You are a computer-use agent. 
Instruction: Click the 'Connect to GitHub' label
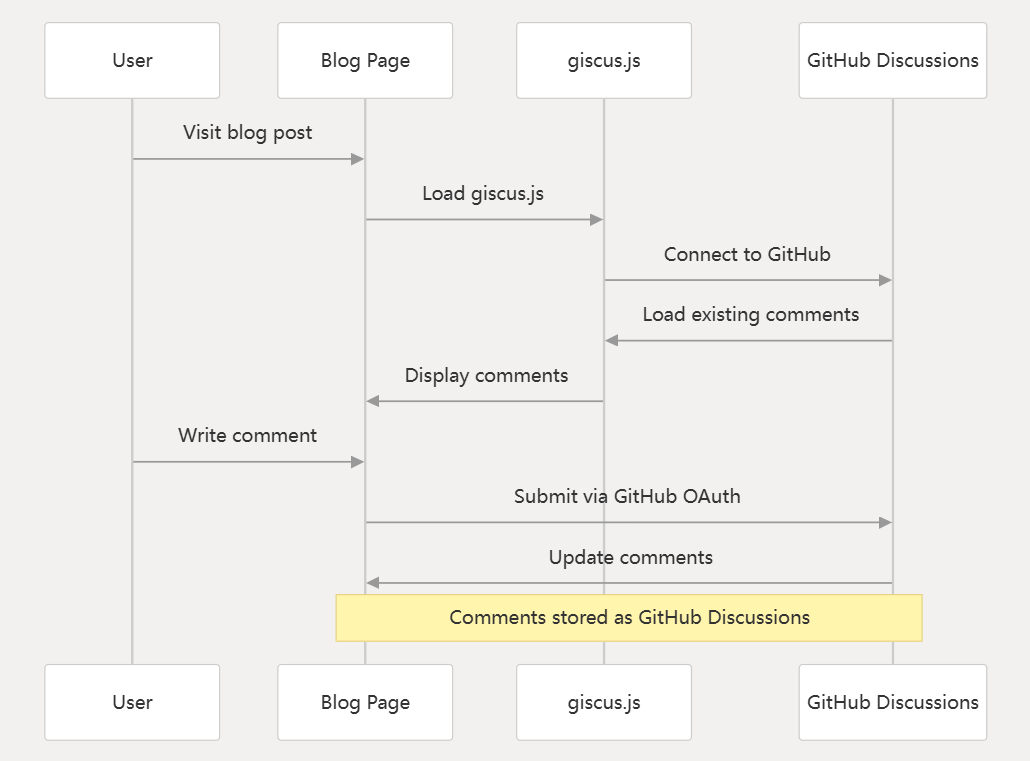pos(747,254)
